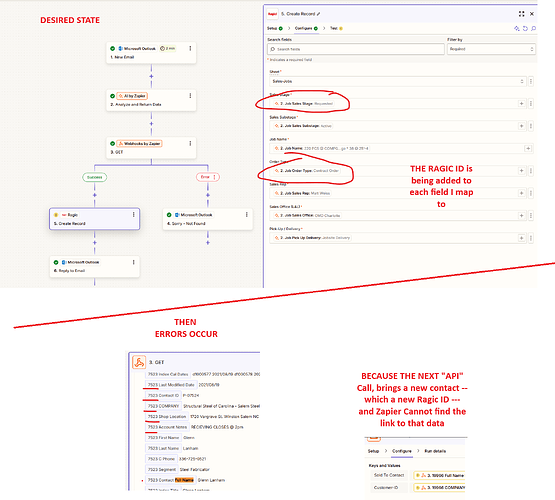Click the AI sparkle icon in panel toolbar
This screenshot has height=500, width=555.
click(517, 28)
